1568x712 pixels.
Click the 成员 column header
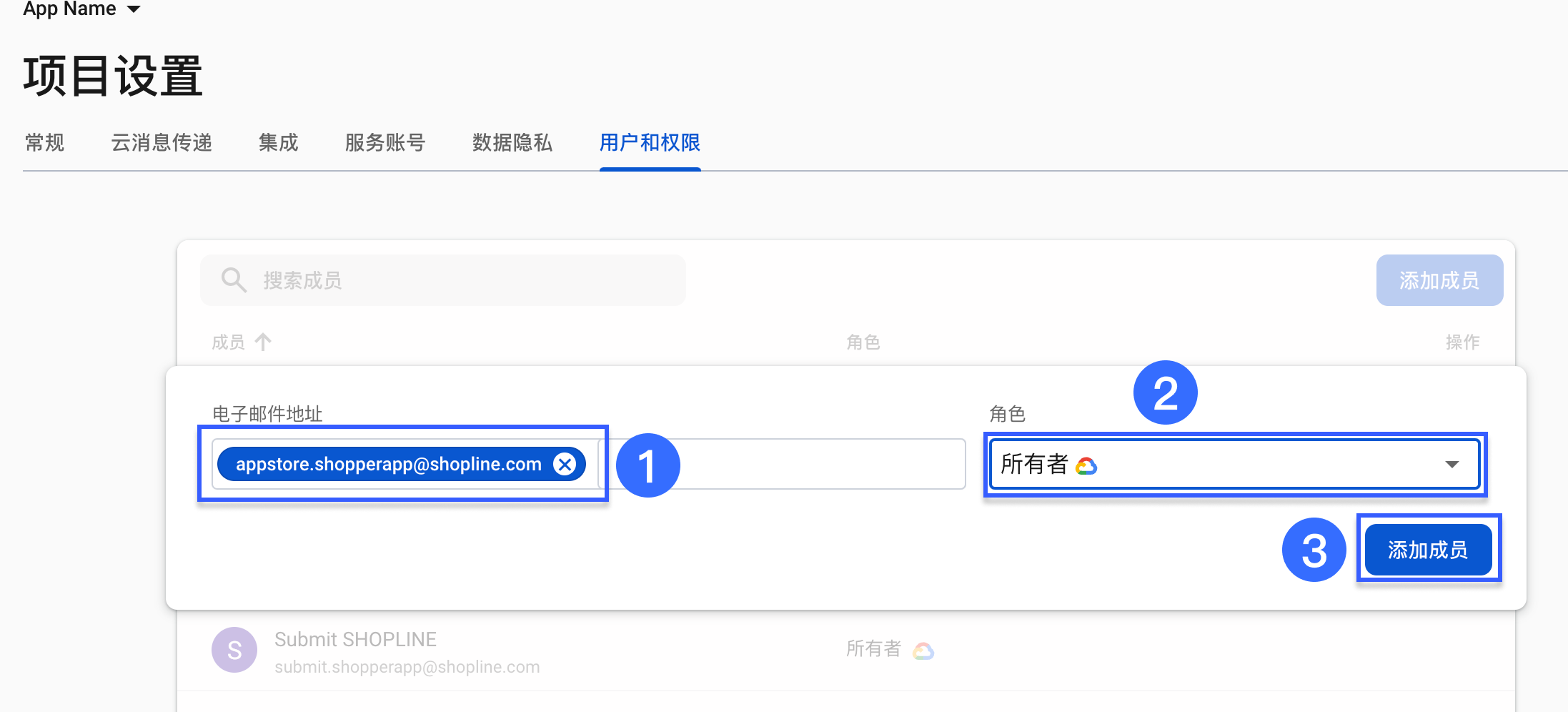[228, 342]
